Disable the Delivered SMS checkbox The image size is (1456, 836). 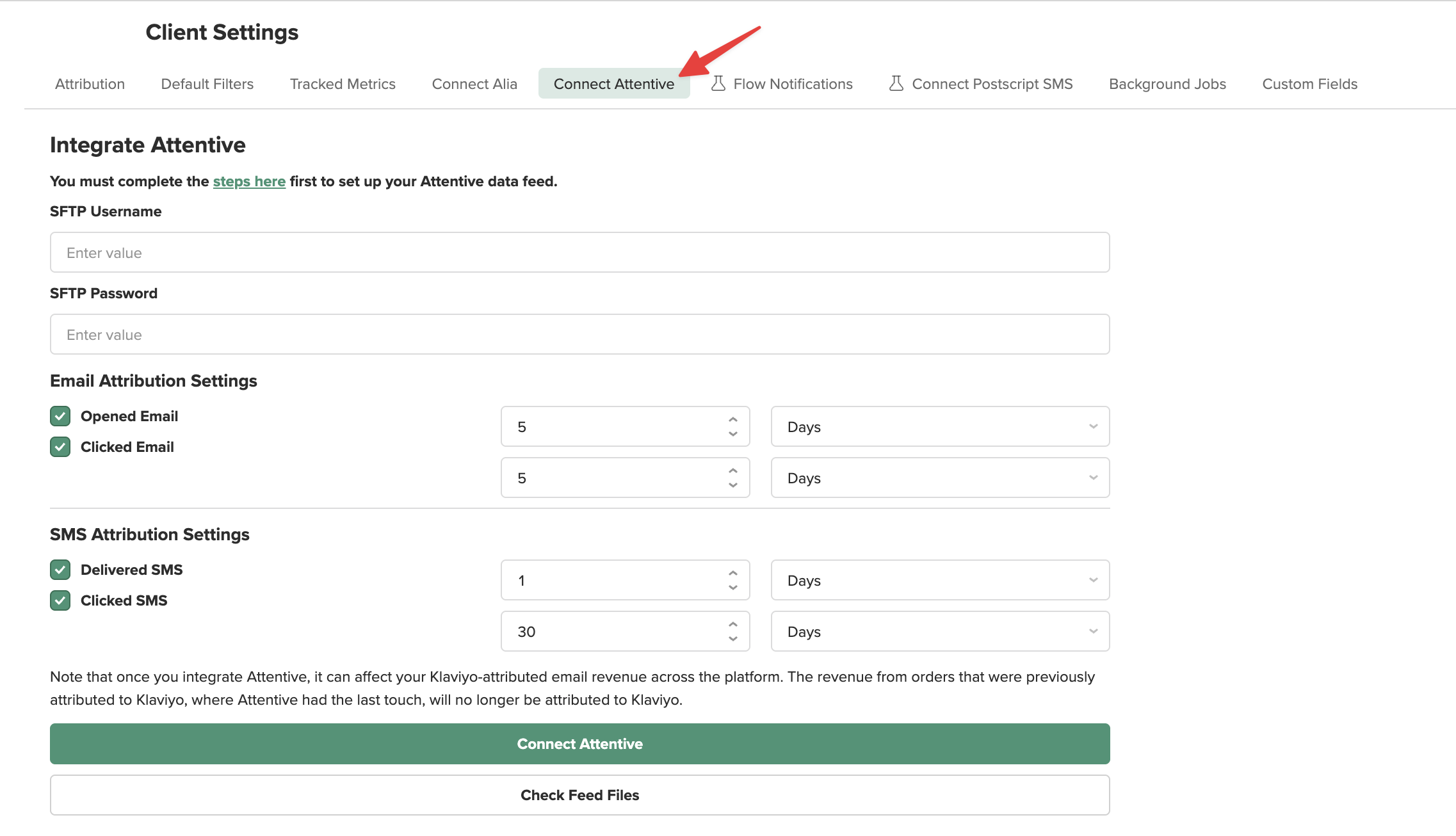click(x=60, y=570)
